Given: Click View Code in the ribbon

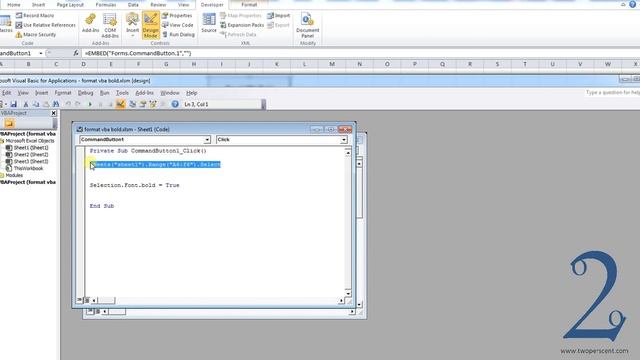Looking at the screenshot, I should [x=178, y=25].
